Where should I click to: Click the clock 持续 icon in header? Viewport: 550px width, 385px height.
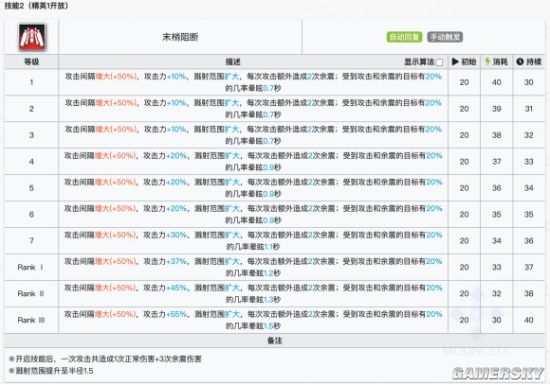click(520, 62)
